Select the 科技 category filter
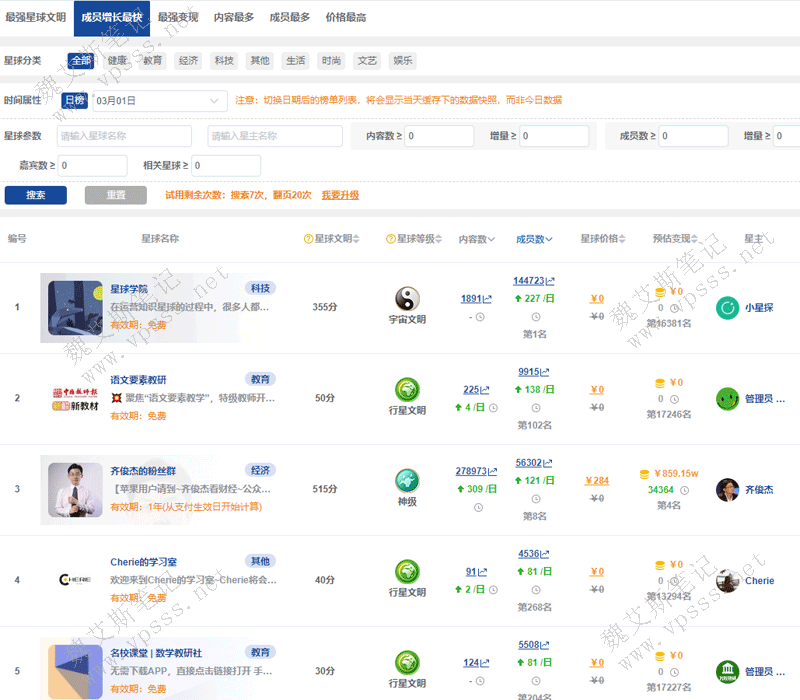Image resolution: width=800 pixels, height=700 pixels. pyautogui.click(x=224, y=61)
